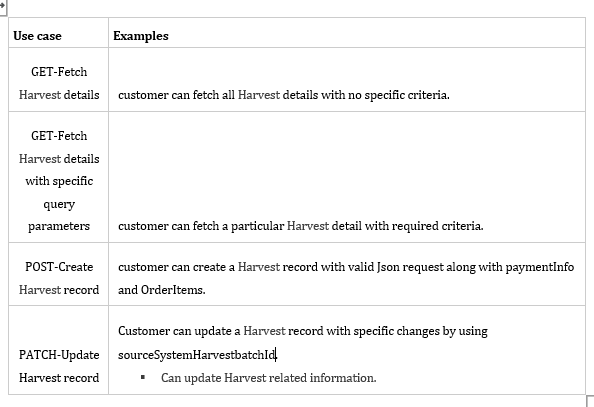This screenshot has width=594, height=407.
Task: Click 'sourceSystemHarvestbatchId' text
Action: pos(197,355)
